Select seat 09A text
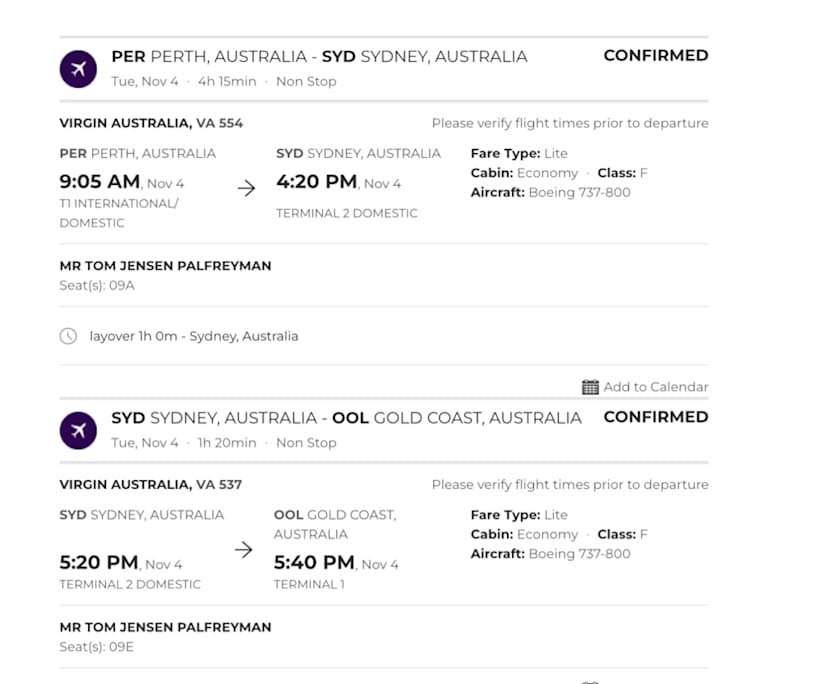828x684 pixels. 97,286
